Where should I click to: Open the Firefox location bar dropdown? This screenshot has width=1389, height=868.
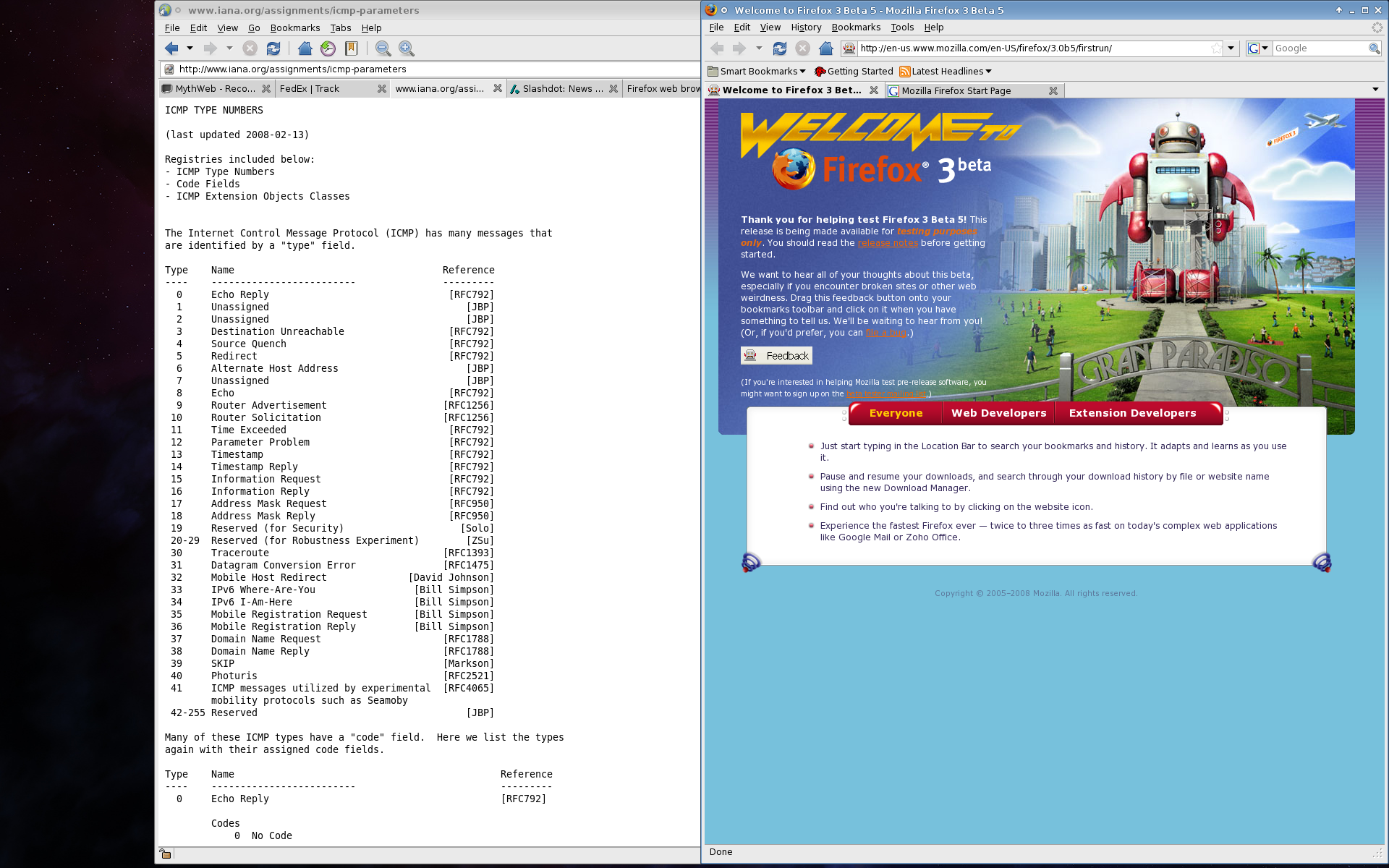(x=1231, y=48)
